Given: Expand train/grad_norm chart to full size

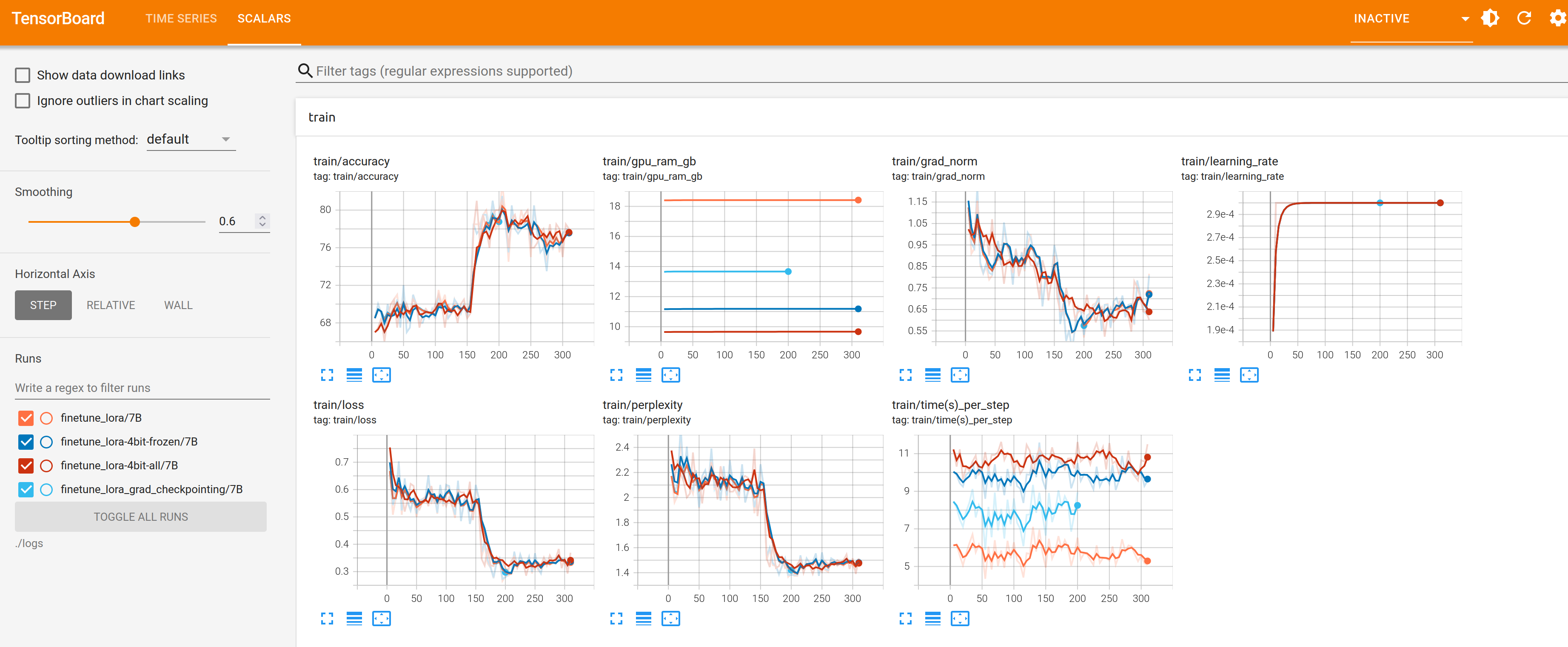Looking at the screenshot, I should 905,375.
